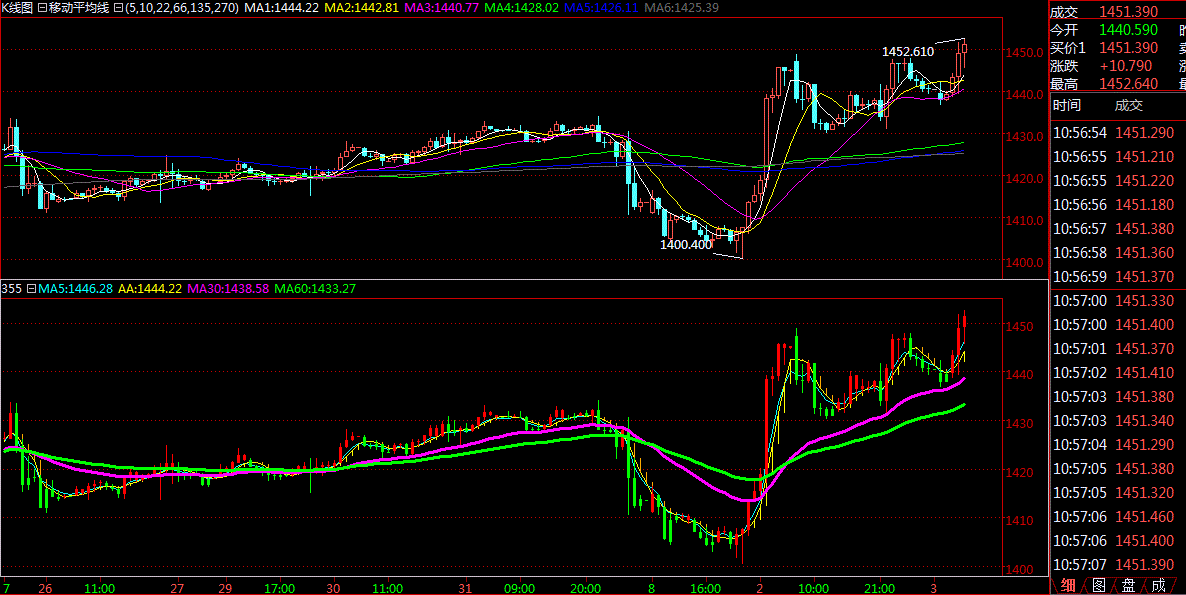Collapse the 移动平均线 indicator box toggle

click(43, 8)
